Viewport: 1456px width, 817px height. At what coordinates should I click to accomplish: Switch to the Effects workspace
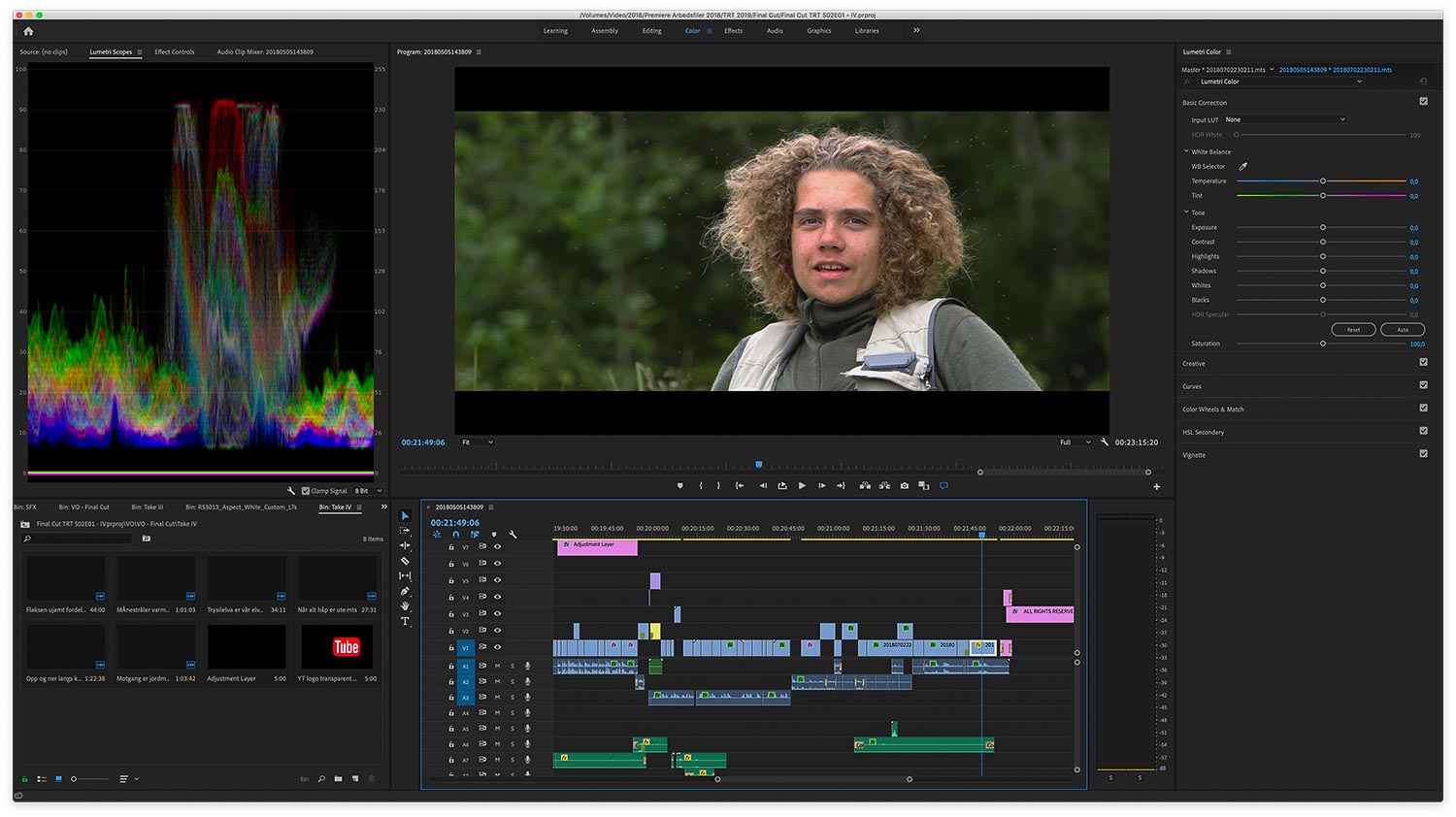click(733, 31)
